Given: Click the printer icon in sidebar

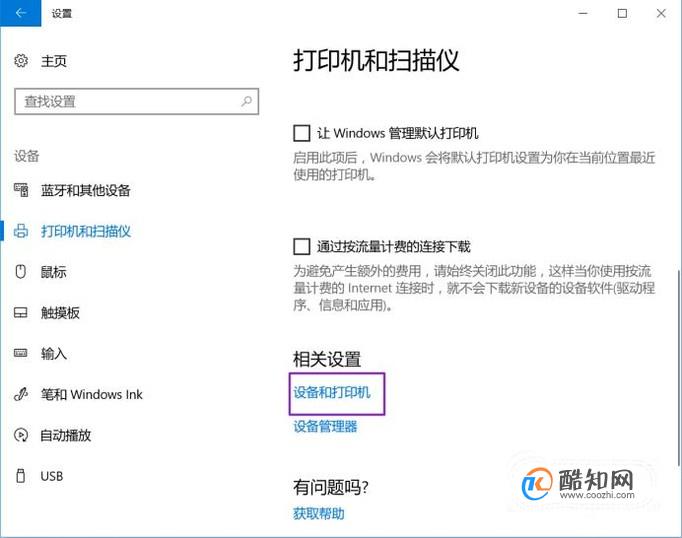Looking at the screenshot, I should pyautogui.click(x=21, y=231).
